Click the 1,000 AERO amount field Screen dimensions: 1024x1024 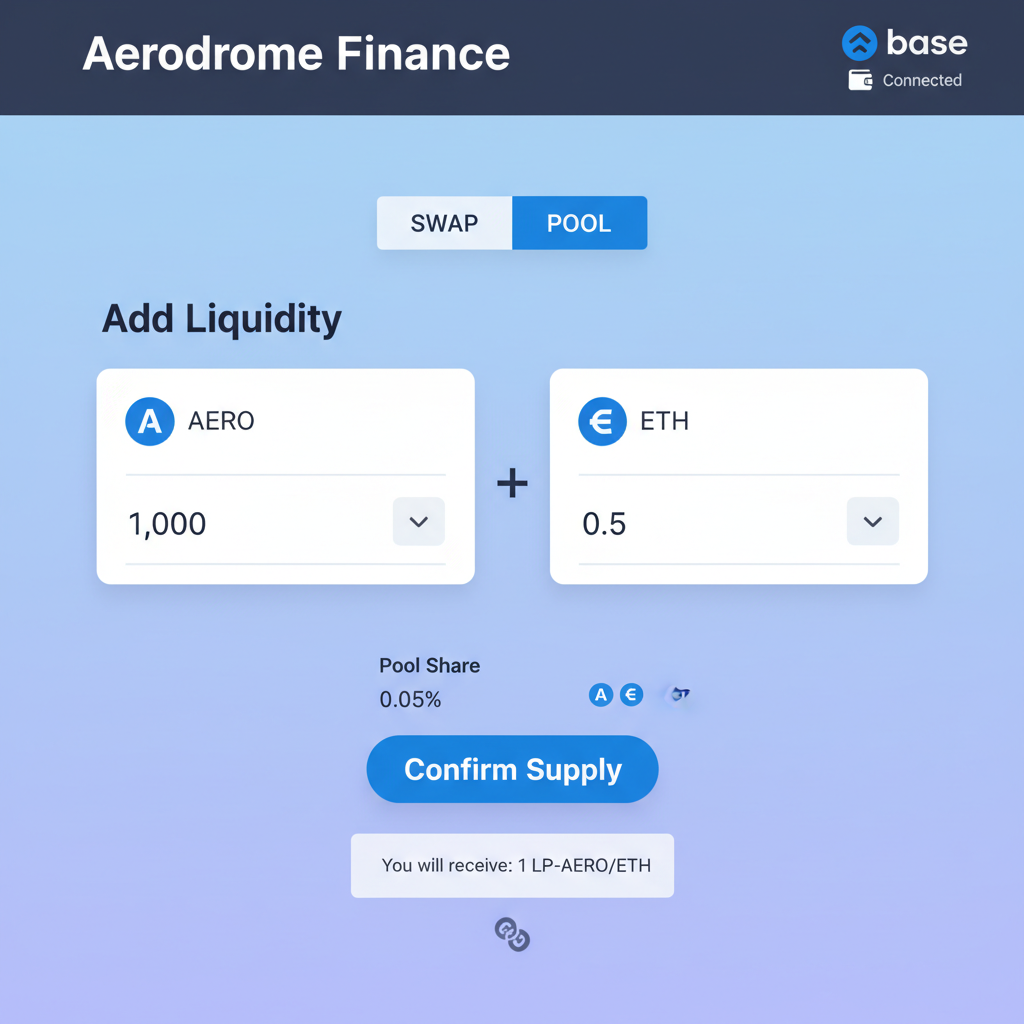pos(166,522)
